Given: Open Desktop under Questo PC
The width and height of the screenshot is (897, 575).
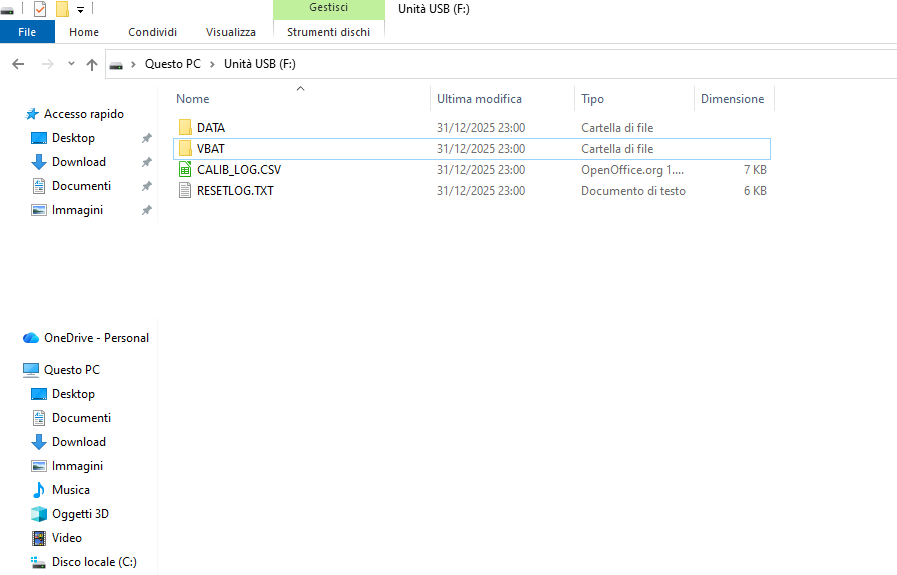Looking at the screenshot, I should click(x=73, y=394).
